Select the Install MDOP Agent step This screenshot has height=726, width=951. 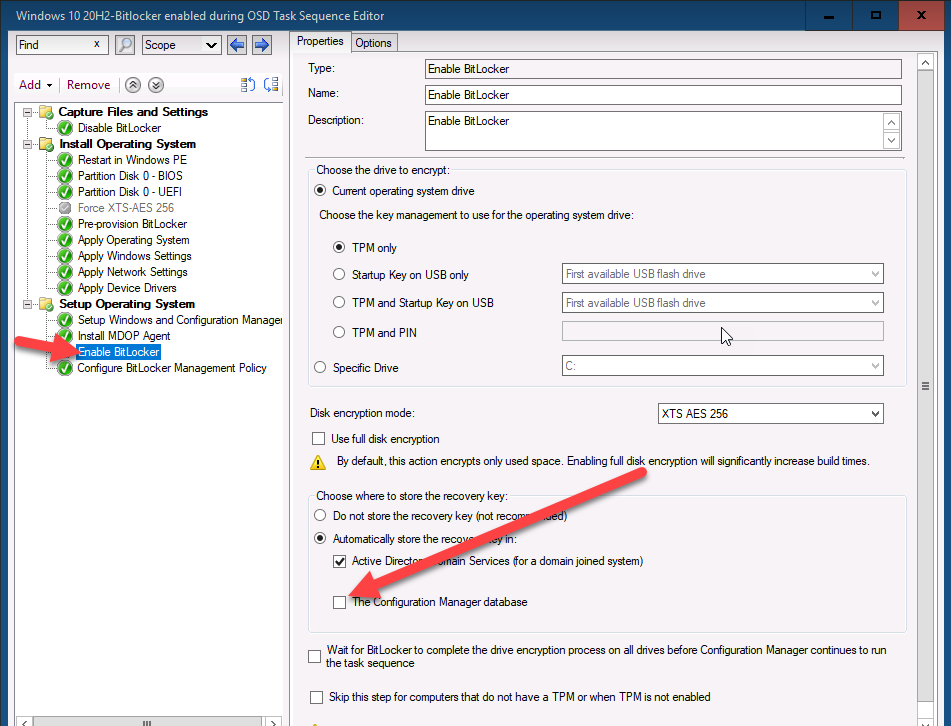(124, 336)
